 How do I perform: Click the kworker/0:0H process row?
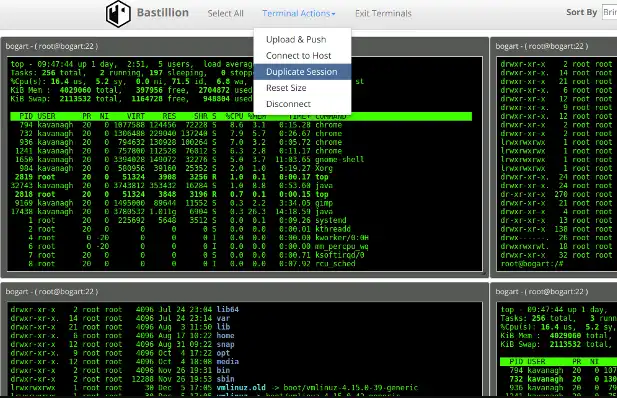click(190, 237)
